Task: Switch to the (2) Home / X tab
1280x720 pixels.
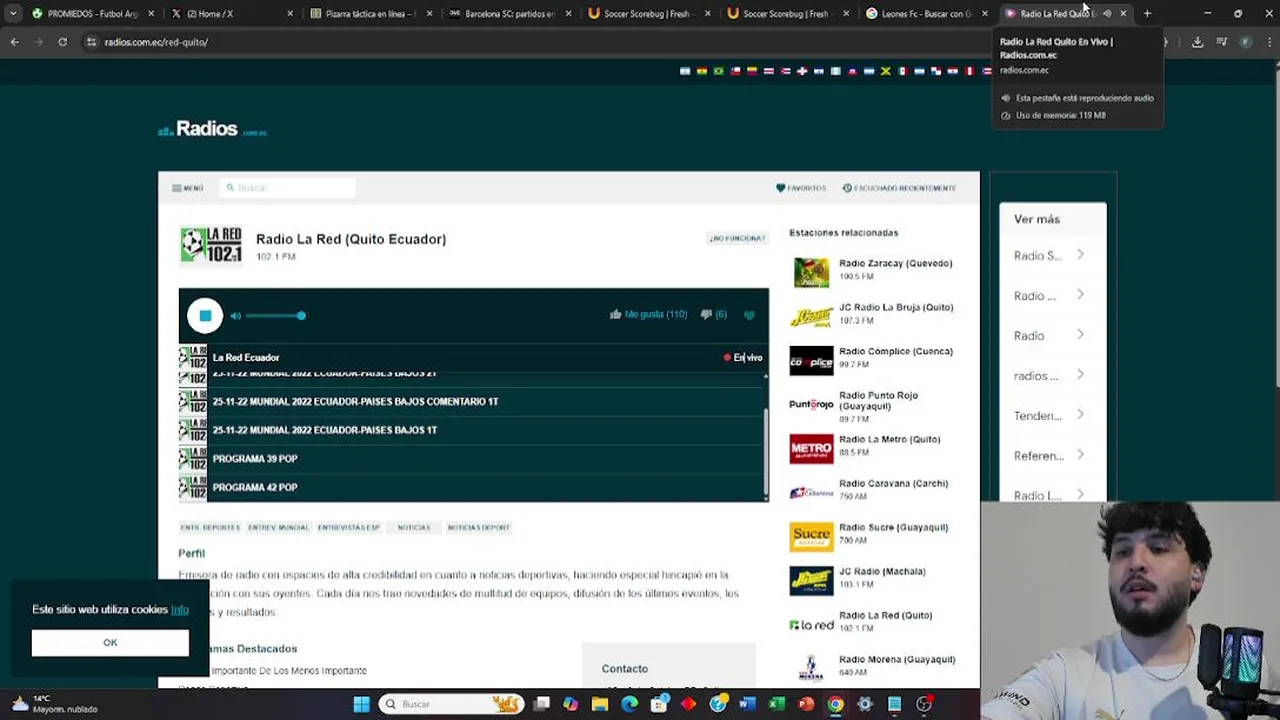Action: coord(230,14)
